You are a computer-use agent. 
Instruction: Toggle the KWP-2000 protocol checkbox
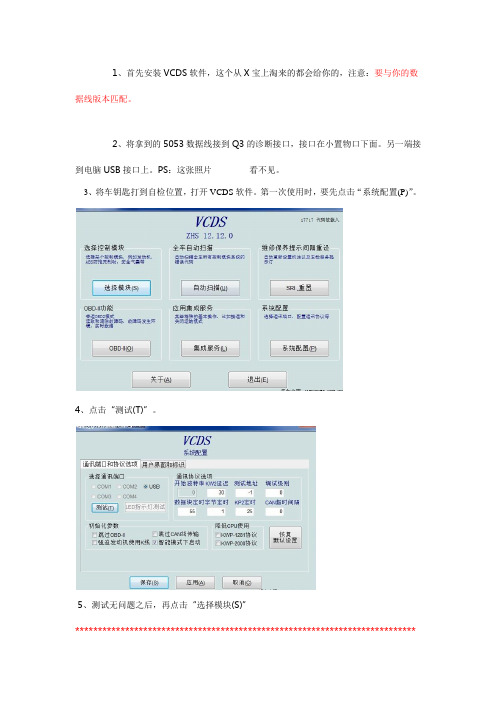[x=218, y=543]
